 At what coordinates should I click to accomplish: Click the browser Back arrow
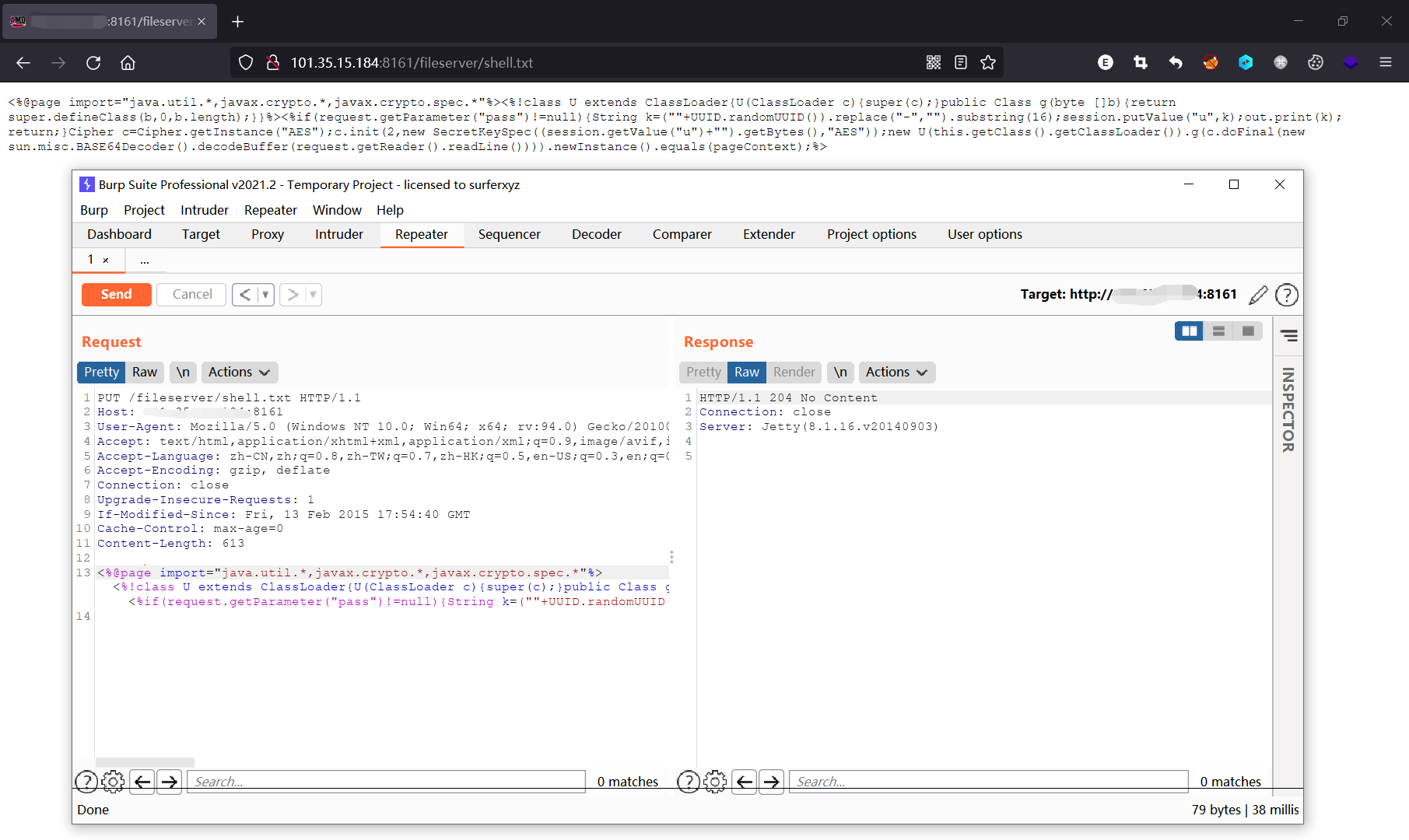pyautogui.click(x=23, y=63)
